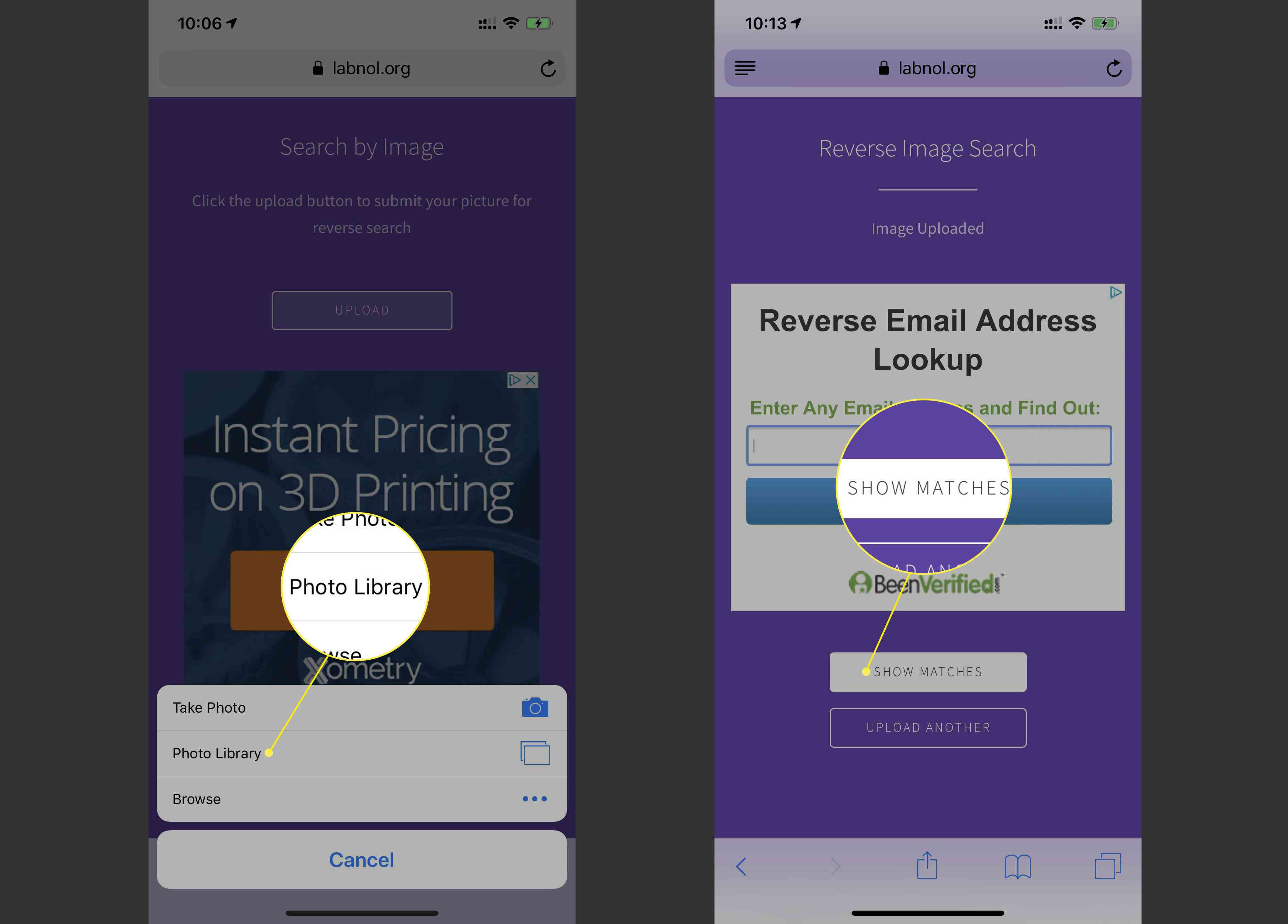Tap the Upload button on labnol.org

coord(362,309)
